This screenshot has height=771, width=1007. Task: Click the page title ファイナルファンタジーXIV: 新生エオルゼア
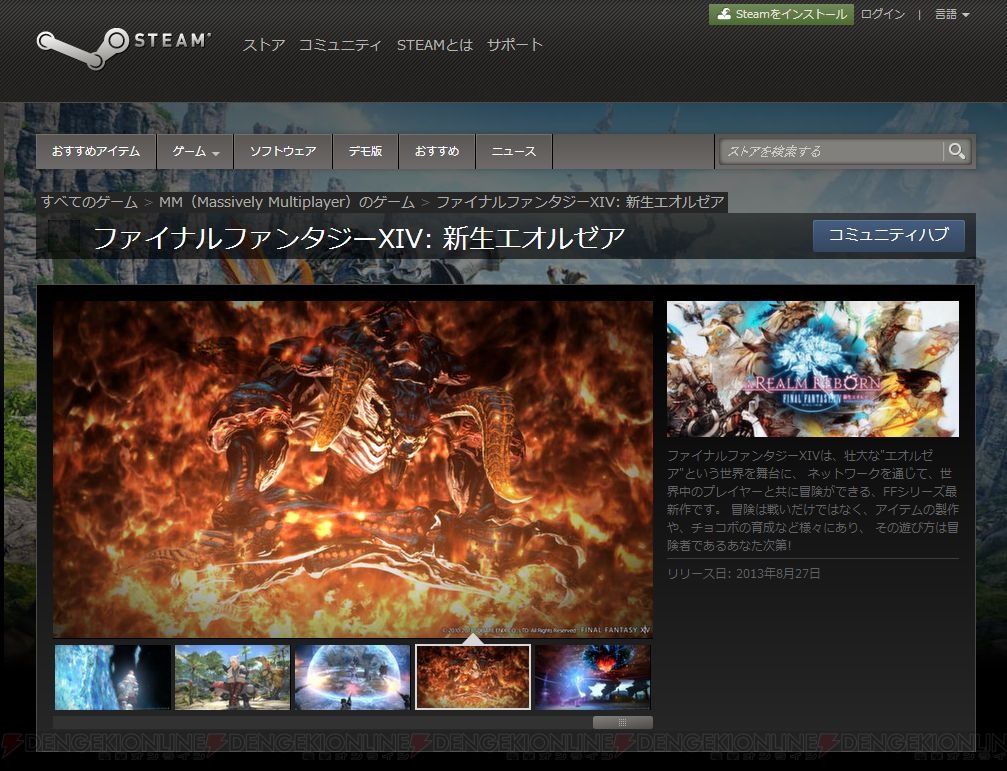coord(359,238)
